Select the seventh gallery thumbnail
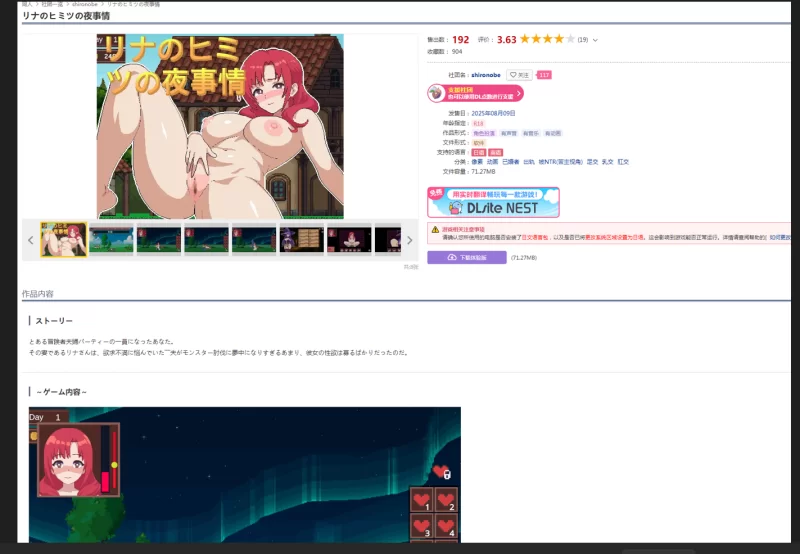The image size is (800, 554). (349, 239)
